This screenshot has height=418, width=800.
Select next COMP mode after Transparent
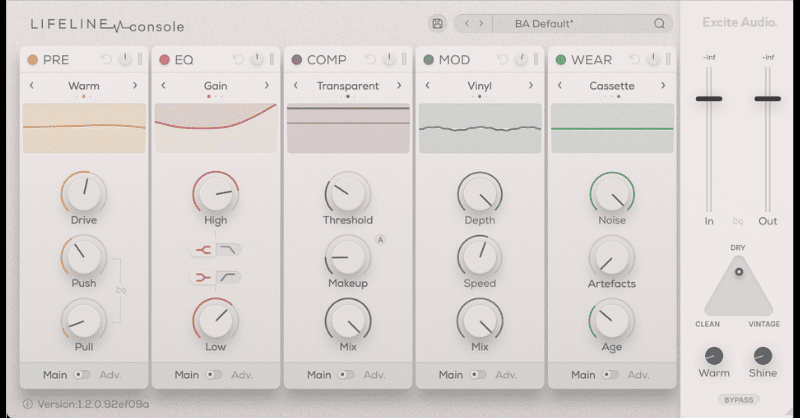[399, 85]
